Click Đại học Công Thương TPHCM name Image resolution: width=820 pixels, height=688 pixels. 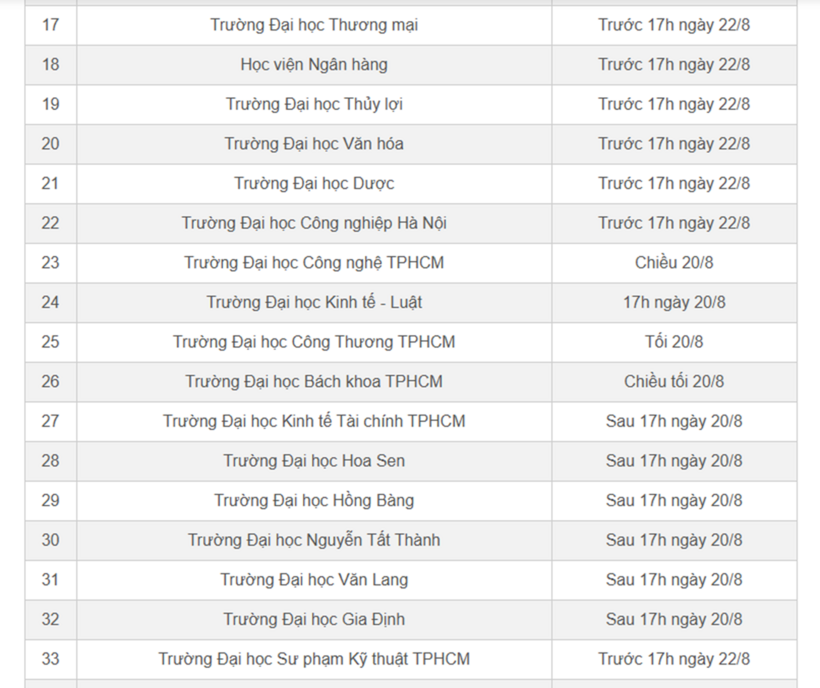click(314, 342)
